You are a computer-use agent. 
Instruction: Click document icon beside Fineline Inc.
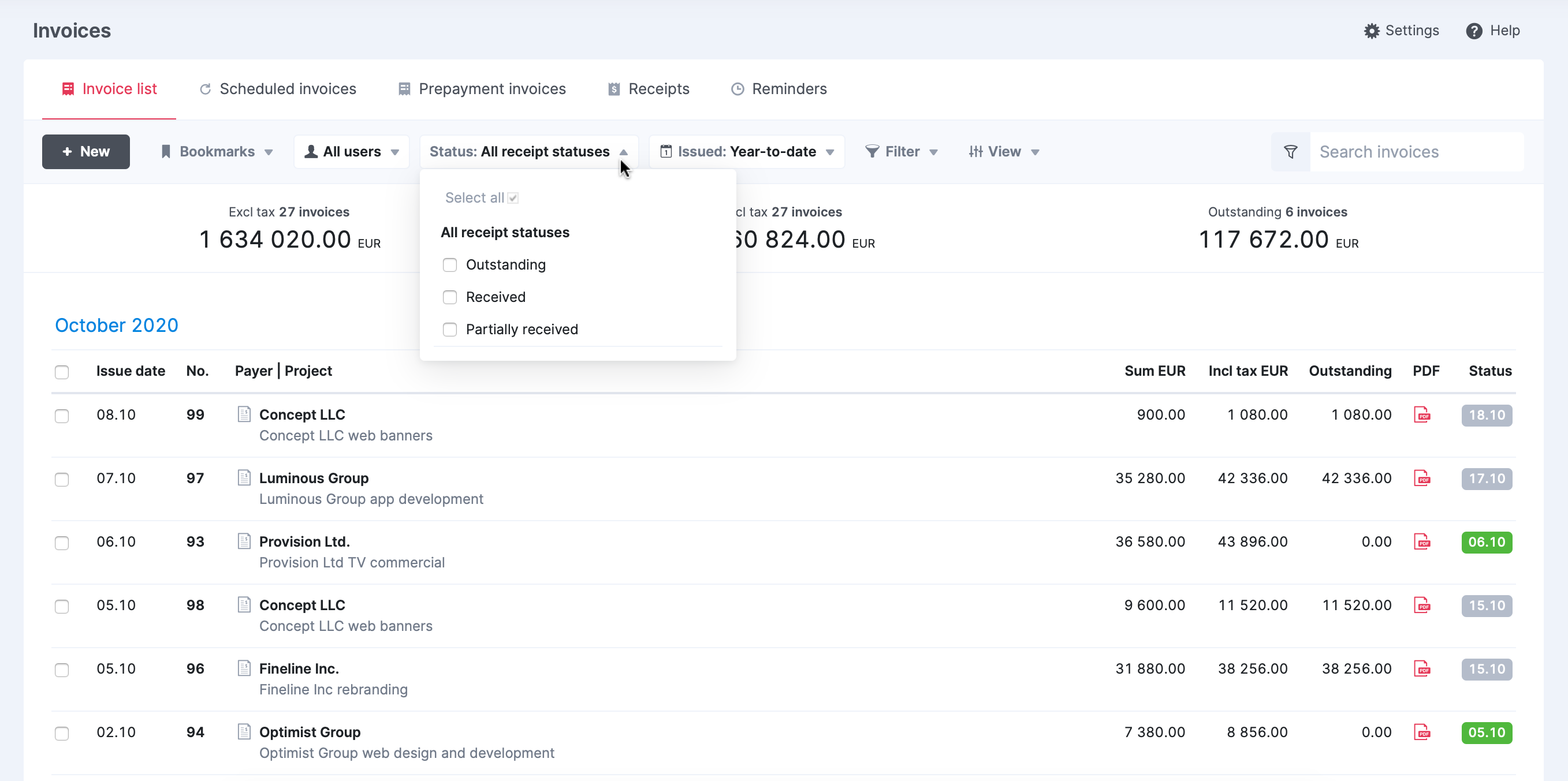[x=244, y=668]
